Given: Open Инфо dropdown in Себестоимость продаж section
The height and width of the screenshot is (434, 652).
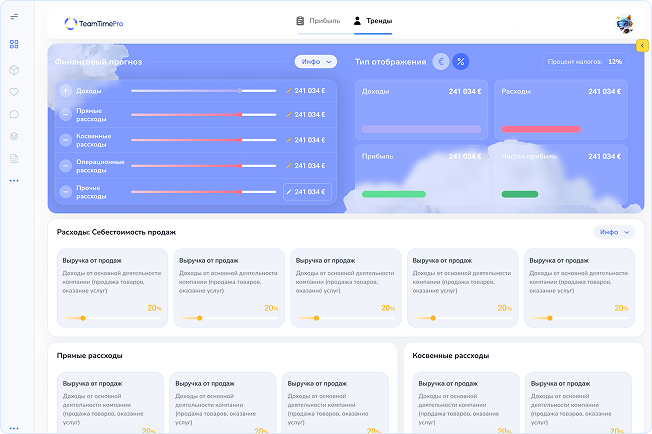Looking at the screenshot, I should (613, 232).
